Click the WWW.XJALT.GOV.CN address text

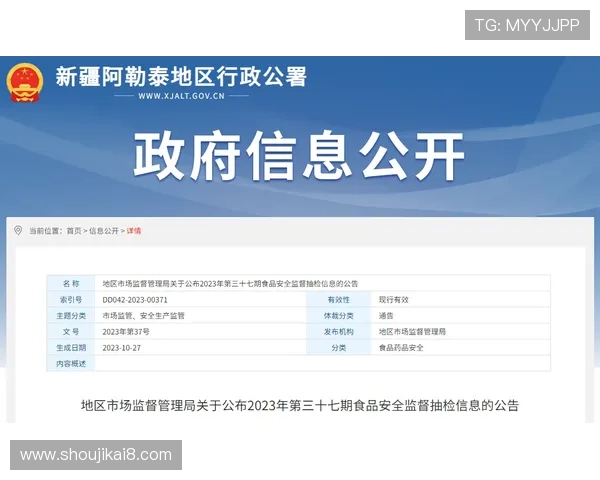[x=181, y=96]
